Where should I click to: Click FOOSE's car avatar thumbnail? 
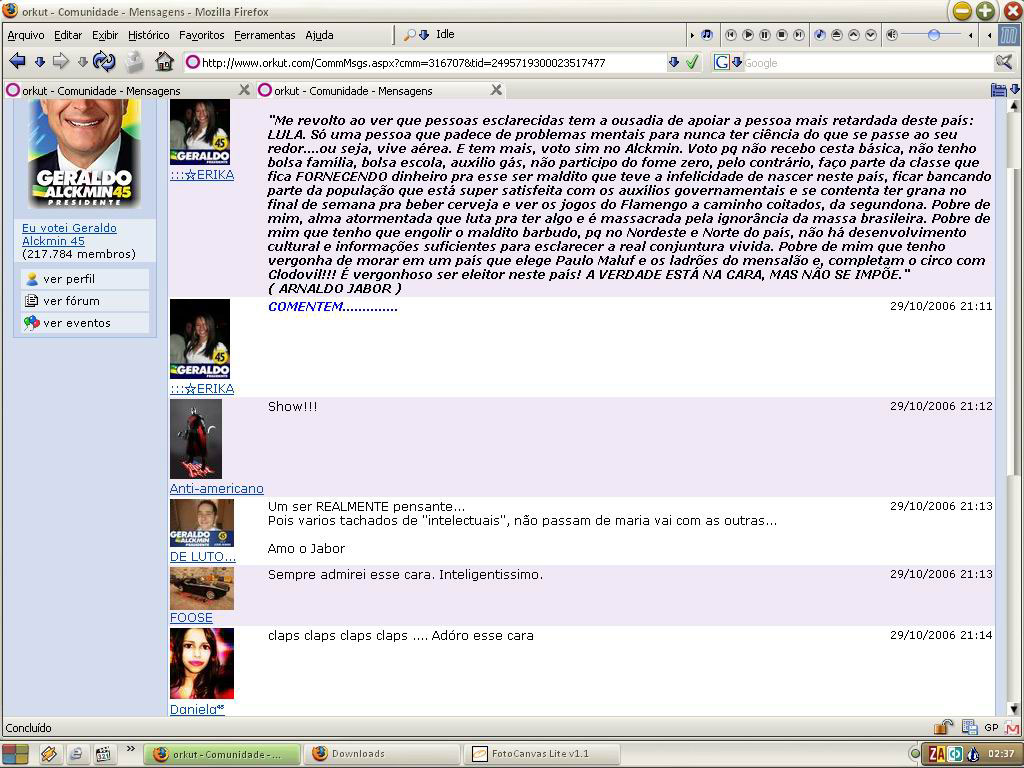click(202, 588)
